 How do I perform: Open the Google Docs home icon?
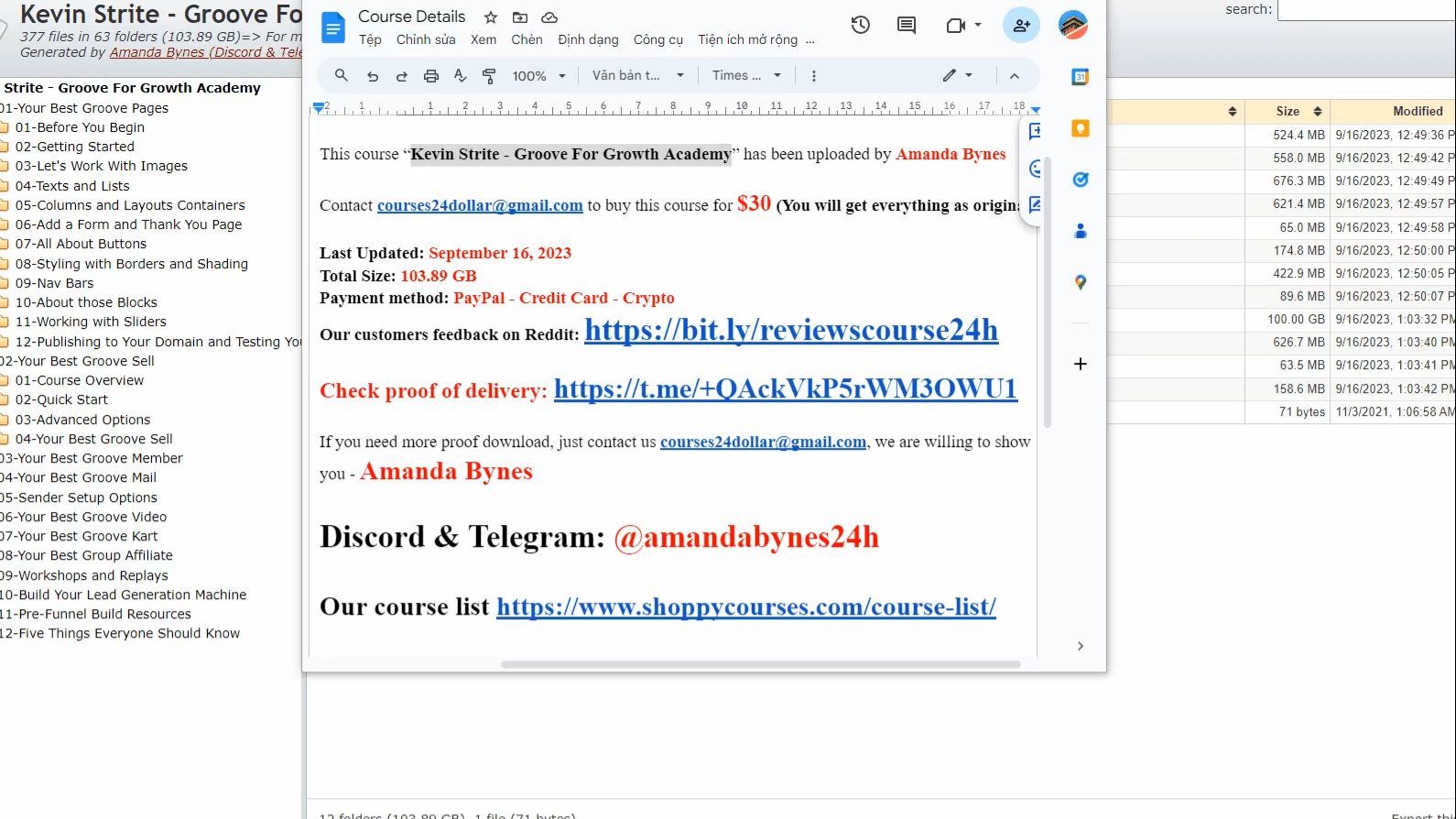click(332, 27)
